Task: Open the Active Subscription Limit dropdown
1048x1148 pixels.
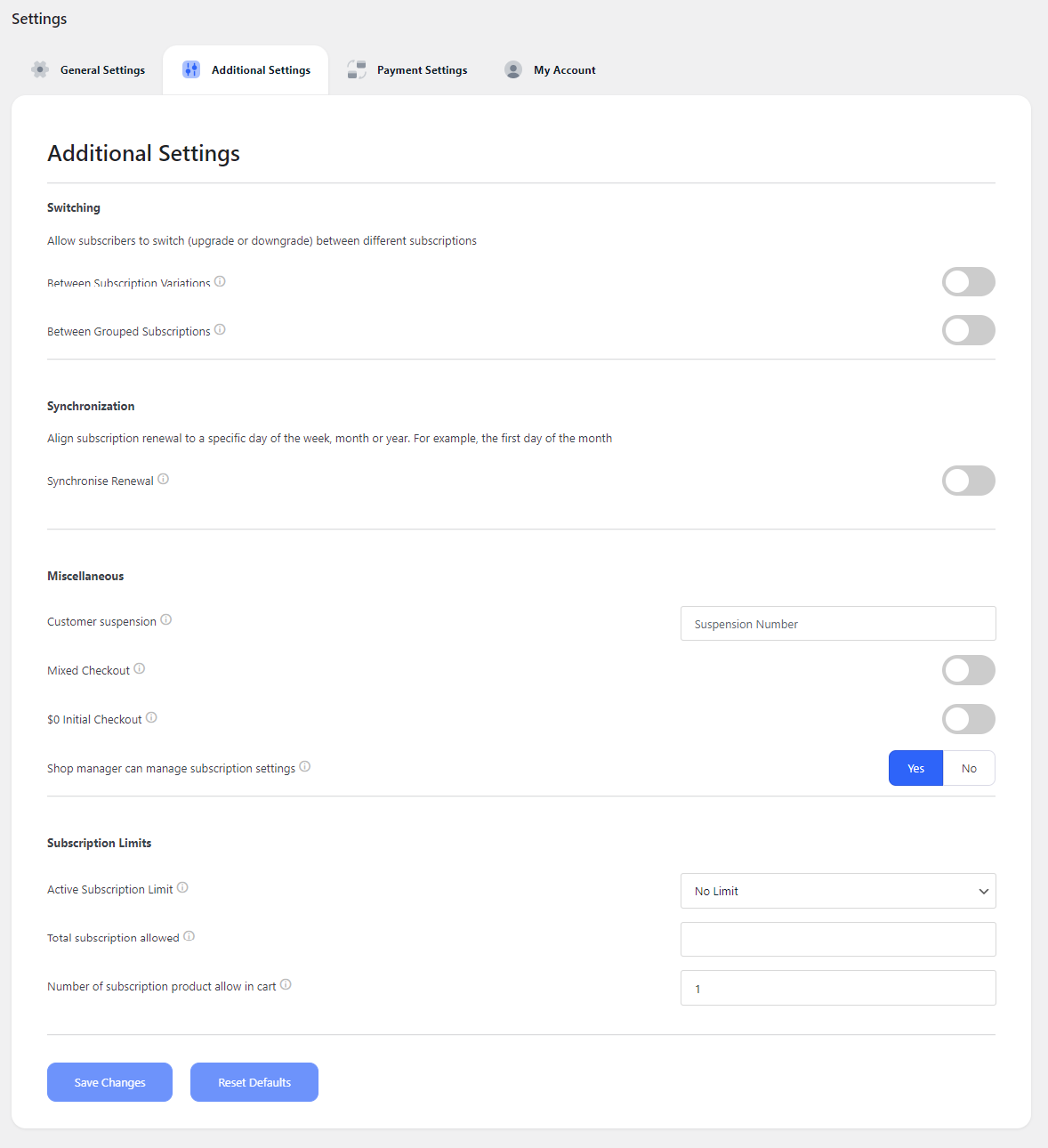Action: click(838, 891)
